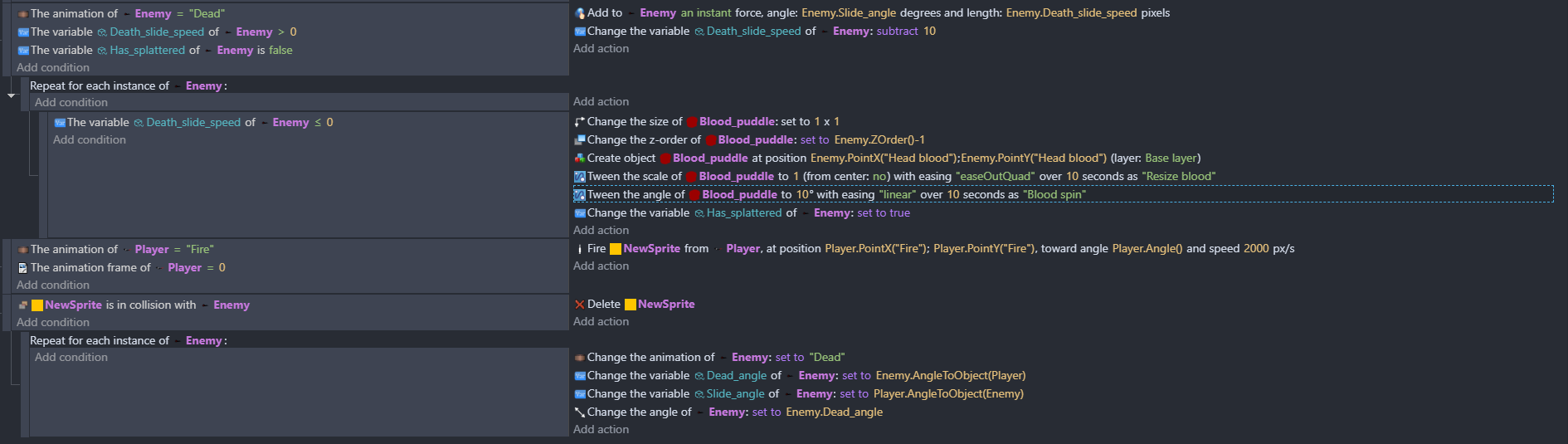Click yellow NewSprite icon in collision condition
This screenshot has width=1568, height=444.
[37, 305]
